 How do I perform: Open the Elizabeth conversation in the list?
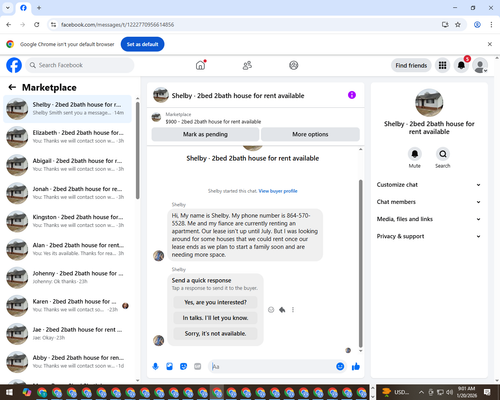tap(67, 137)
